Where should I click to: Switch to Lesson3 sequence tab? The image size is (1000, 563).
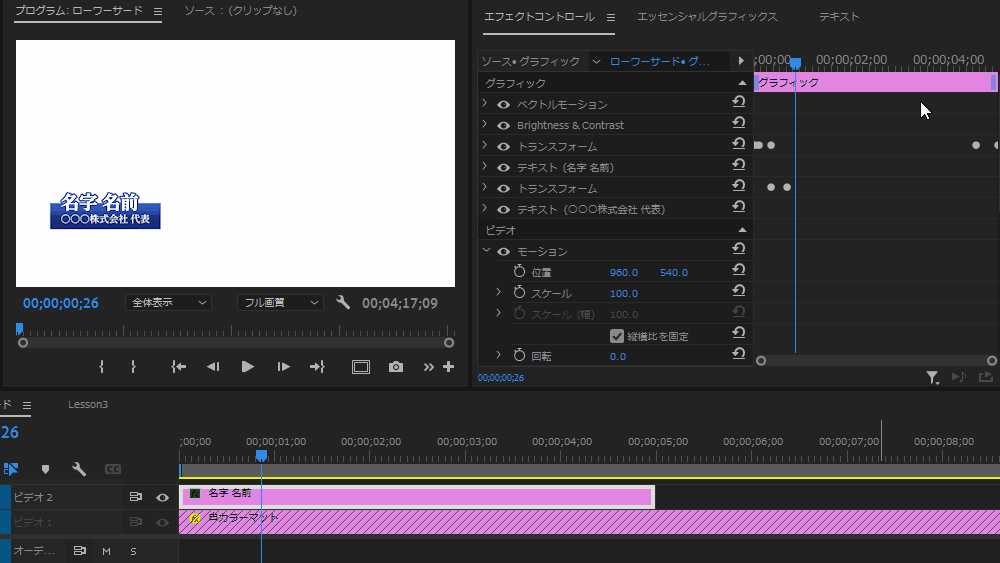coord(88,404)
